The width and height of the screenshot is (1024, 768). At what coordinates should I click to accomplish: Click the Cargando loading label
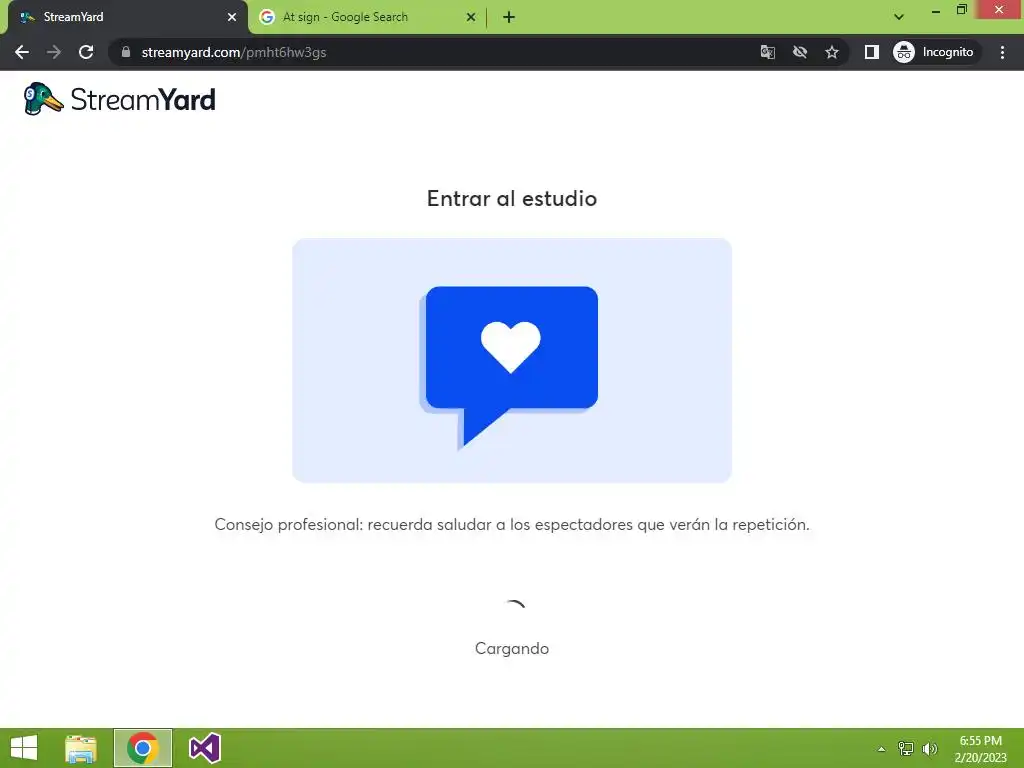pos(511,648)
